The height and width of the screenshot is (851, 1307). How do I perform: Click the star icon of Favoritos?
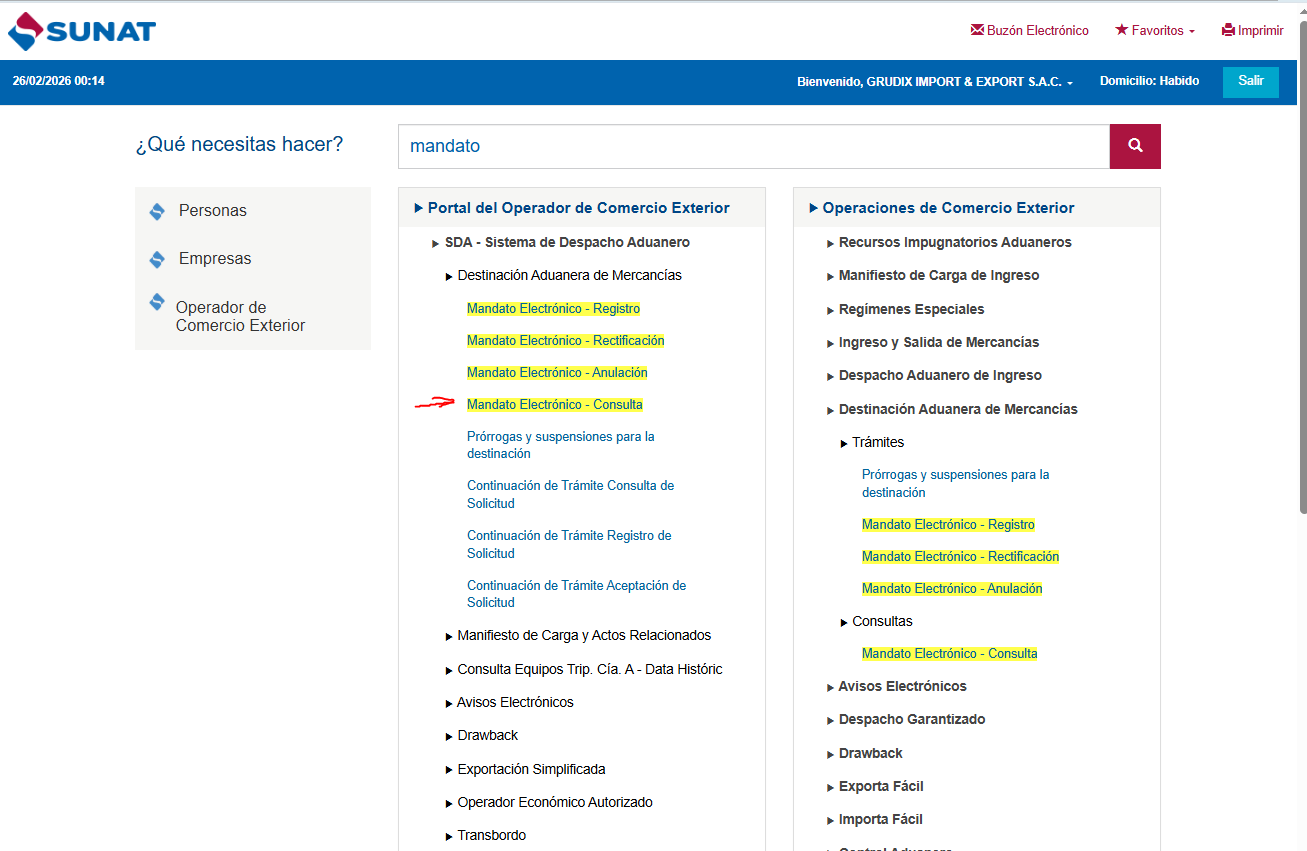(x=1121, y=30)
